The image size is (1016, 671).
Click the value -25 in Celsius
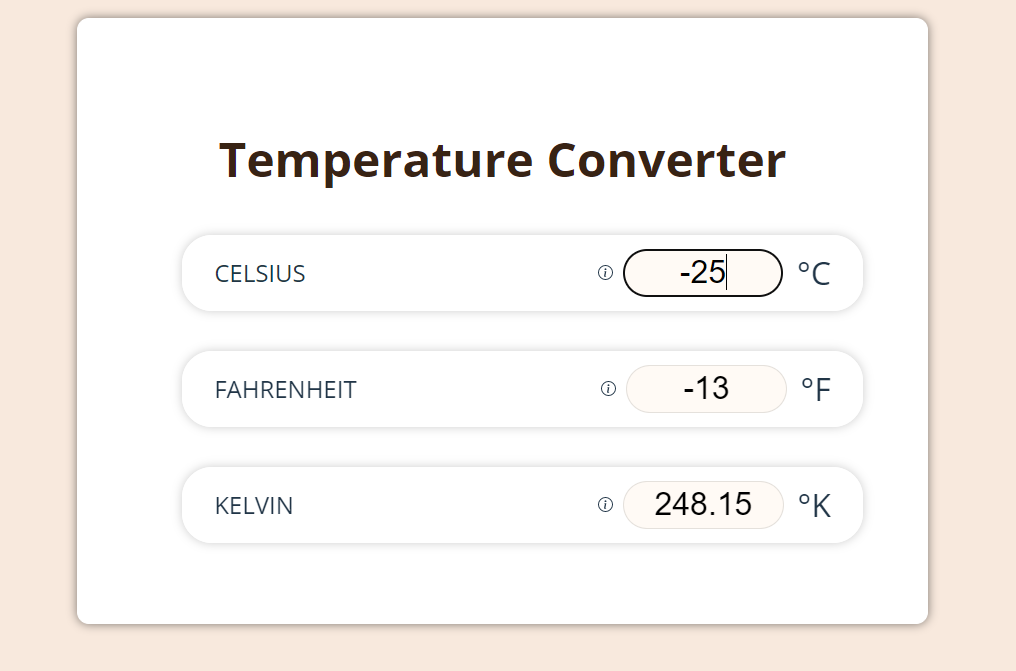[x=699, y=271]
